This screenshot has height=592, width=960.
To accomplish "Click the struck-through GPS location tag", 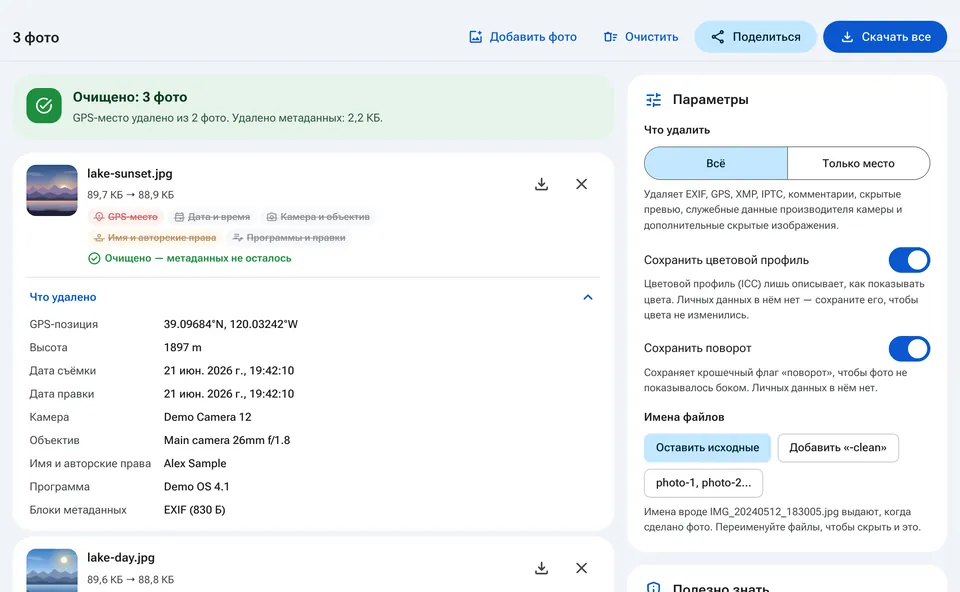I will click(126, 217).
